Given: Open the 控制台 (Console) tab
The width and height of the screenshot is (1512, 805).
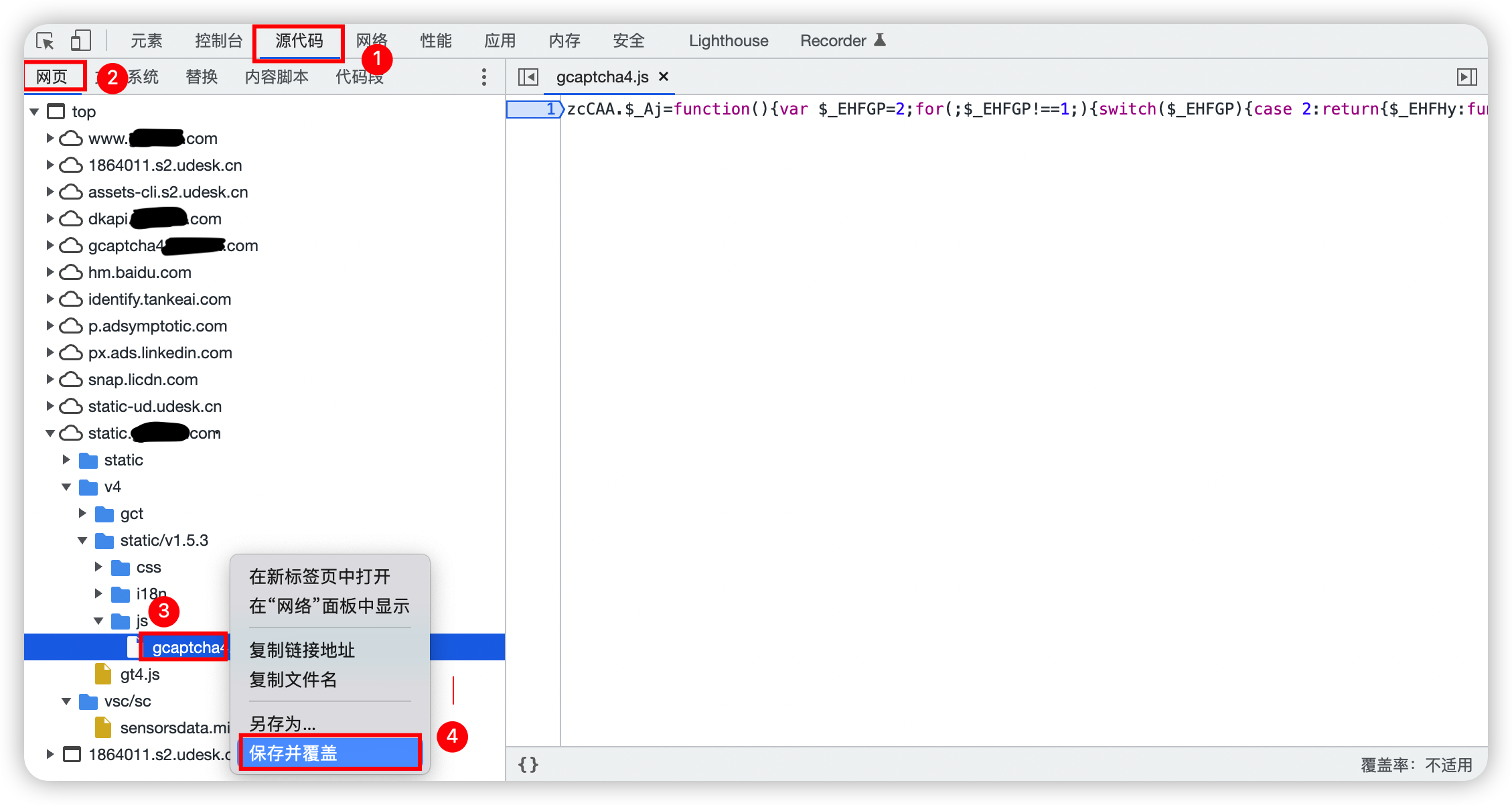Looking at the screenshot, I should [218, 41].
